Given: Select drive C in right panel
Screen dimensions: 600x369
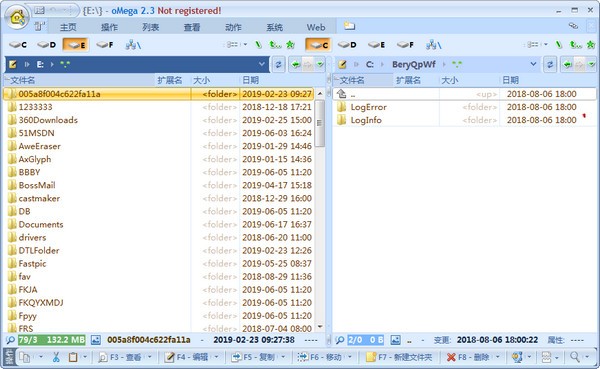Looking at the screenshot, I should click(x=318, y=45).
